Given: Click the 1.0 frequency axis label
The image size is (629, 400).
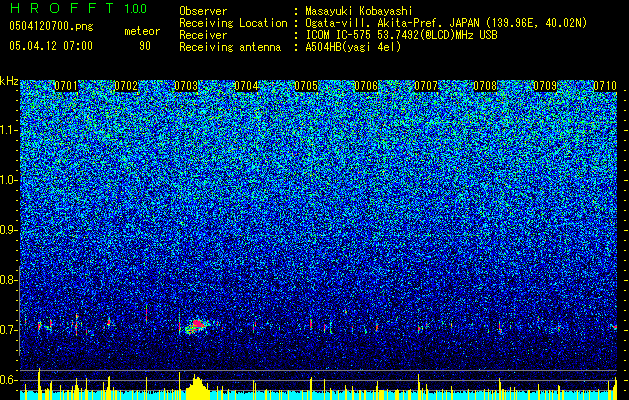Looking at the screenshot, I should point(8,180).
